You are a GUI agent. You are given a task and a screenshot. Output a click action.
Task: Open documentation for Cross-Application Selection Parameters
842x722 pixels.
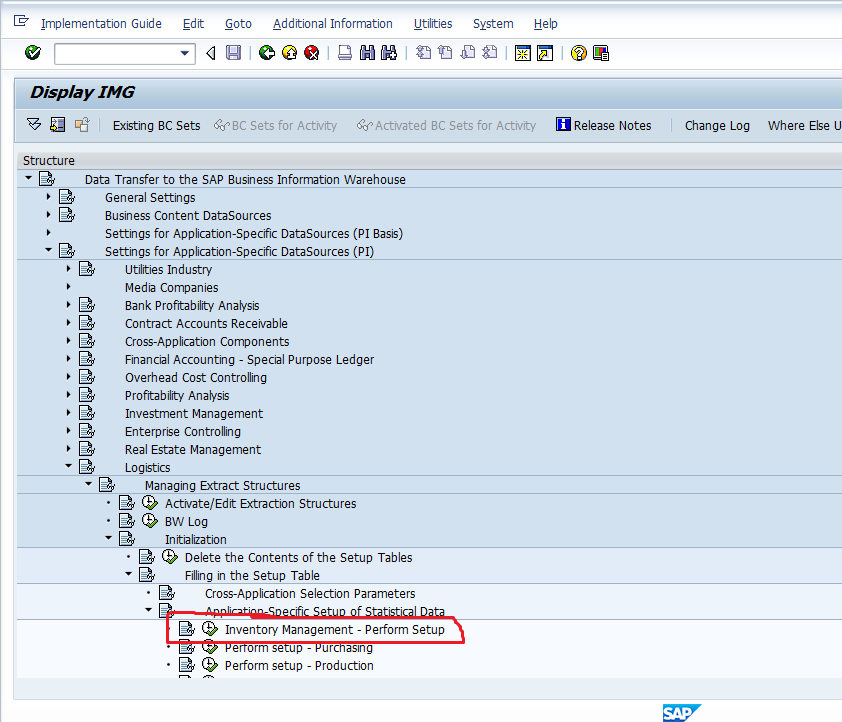coord(166,593)
